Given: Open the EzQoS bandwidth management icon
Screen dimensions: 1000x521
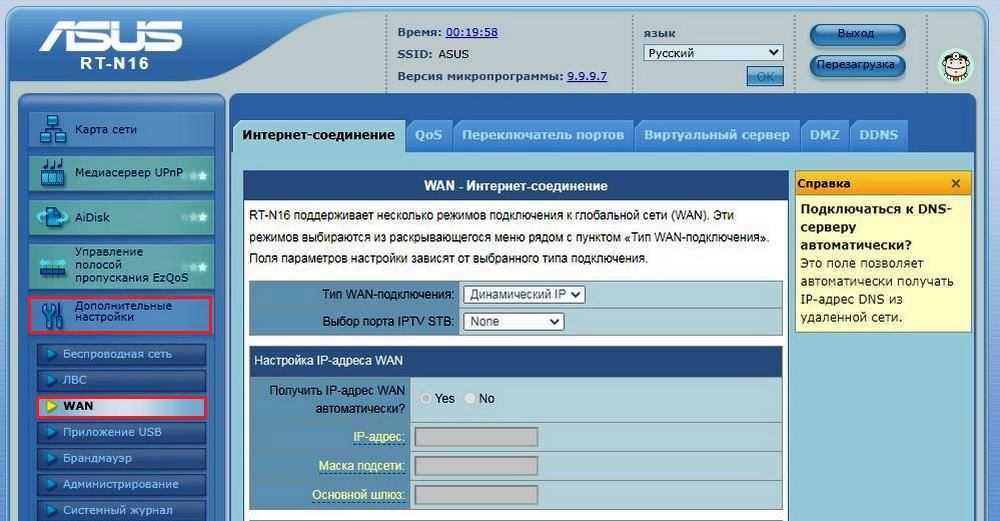Looking at the screenshot, I should point(52,266).
